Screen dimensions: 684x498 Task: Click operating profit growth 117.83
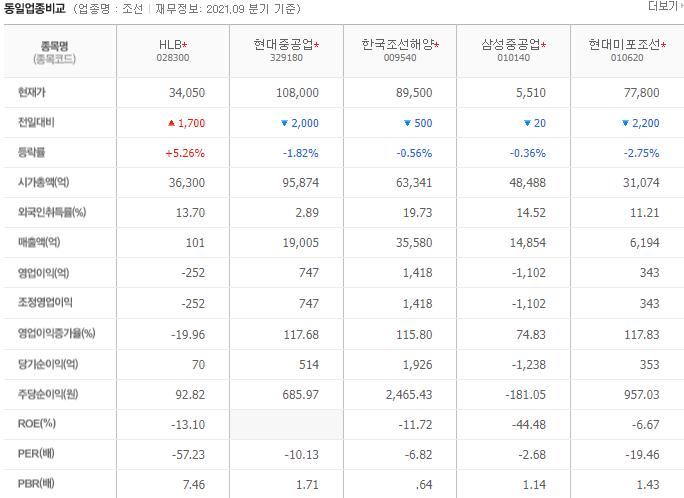click(x=642, y=335)
